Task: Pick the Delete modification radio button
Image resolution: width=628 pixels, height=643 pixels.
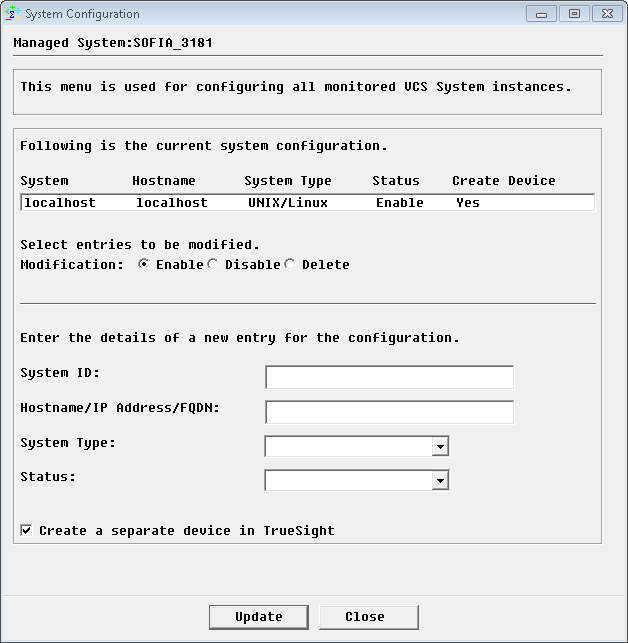Action: [x=290, y=265]
